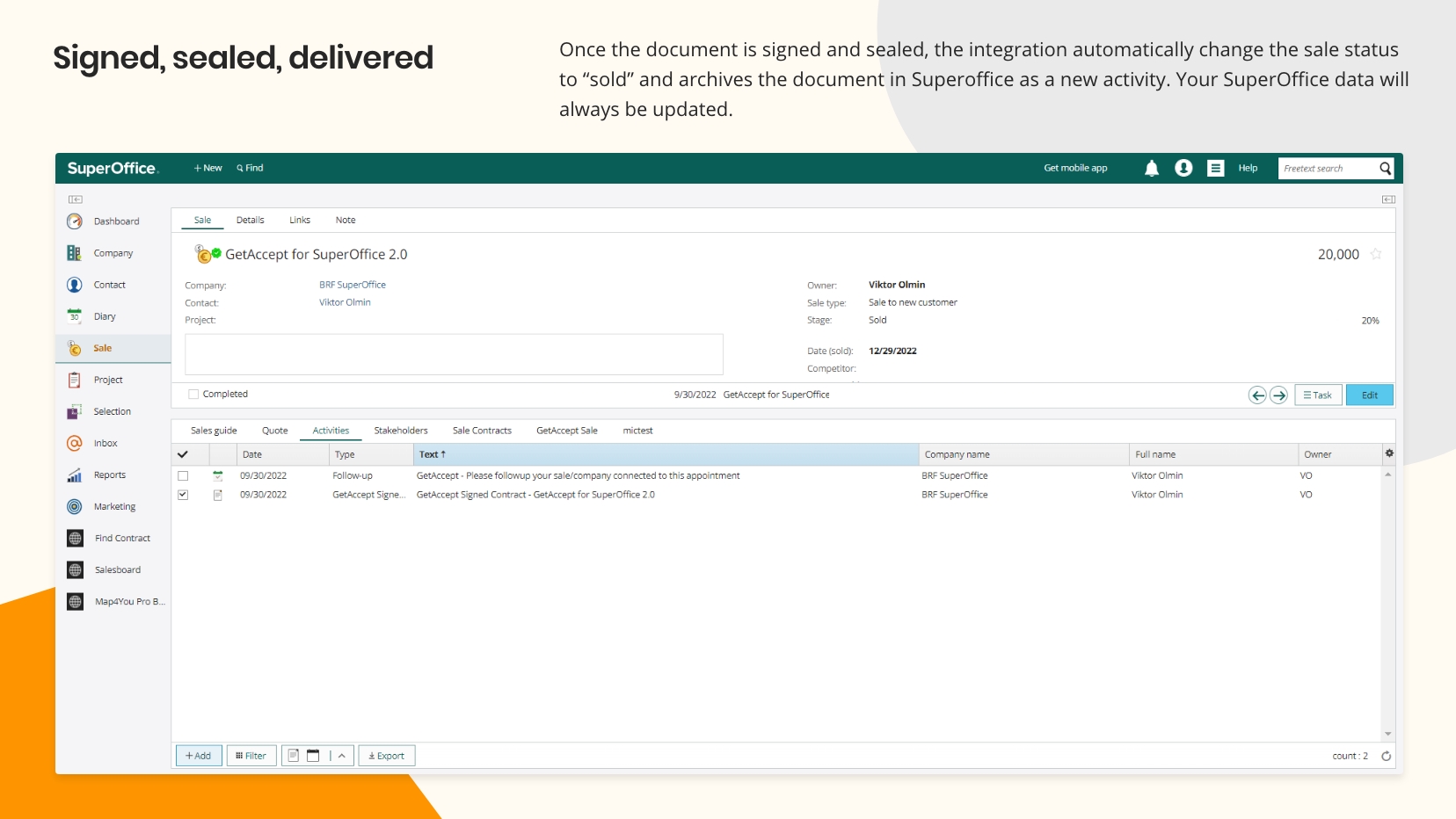Screen dimensions: 1456x819
Task: Uncheck the GetAccept Signed Contract row checkbox
Action: 183,495
